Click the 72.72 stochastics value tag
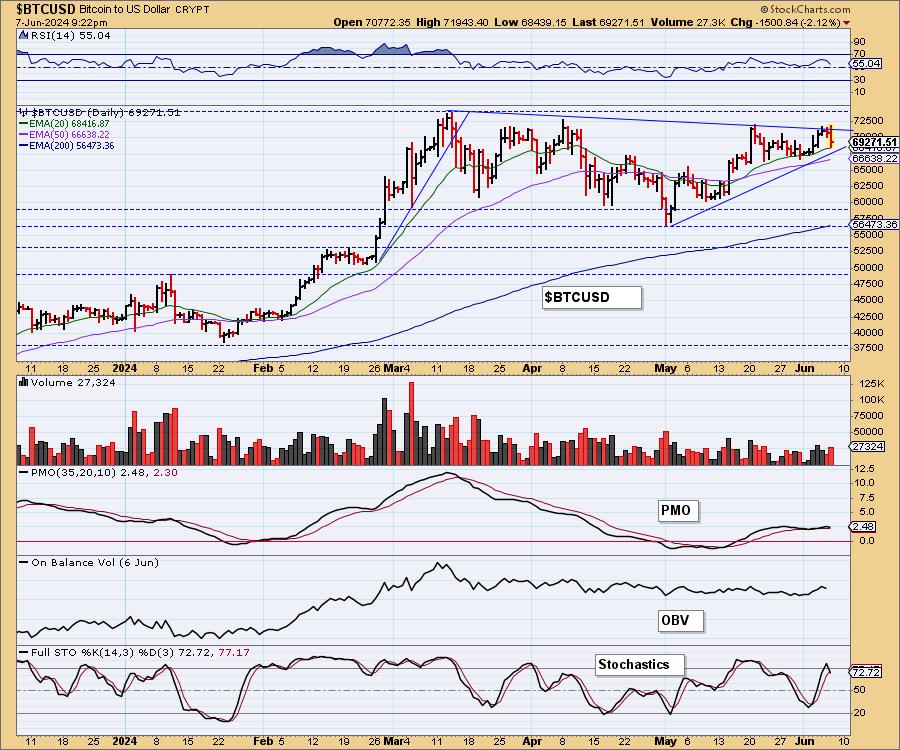 point(867,672)
